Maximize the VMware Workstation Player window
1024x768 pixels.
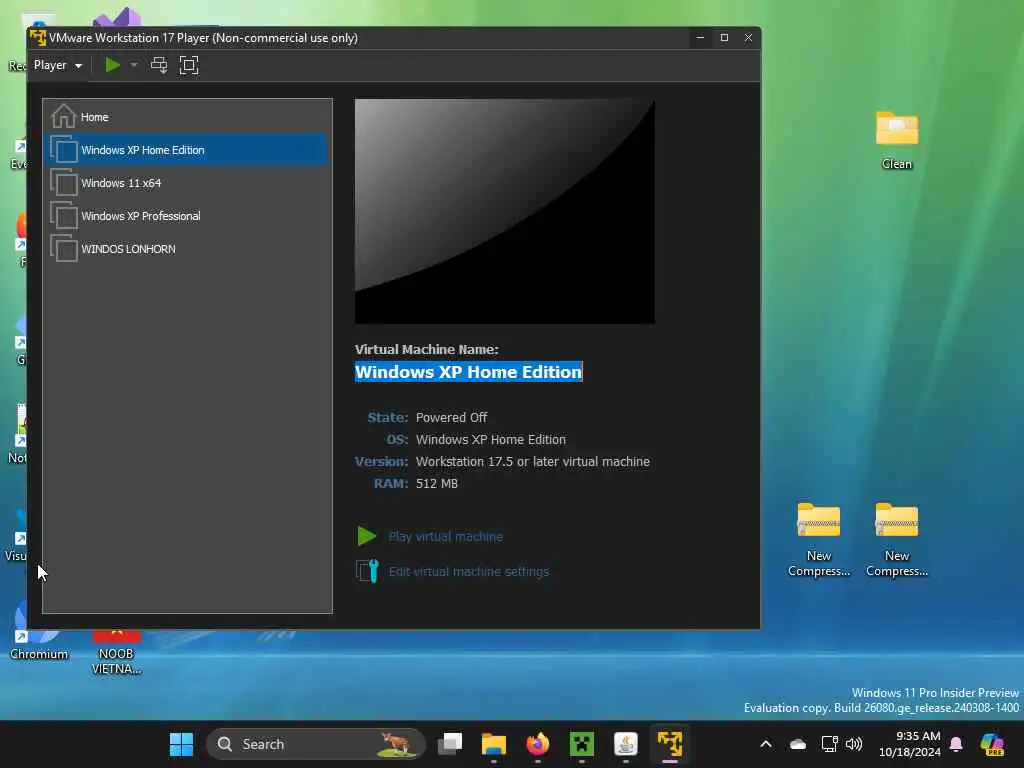724,37
